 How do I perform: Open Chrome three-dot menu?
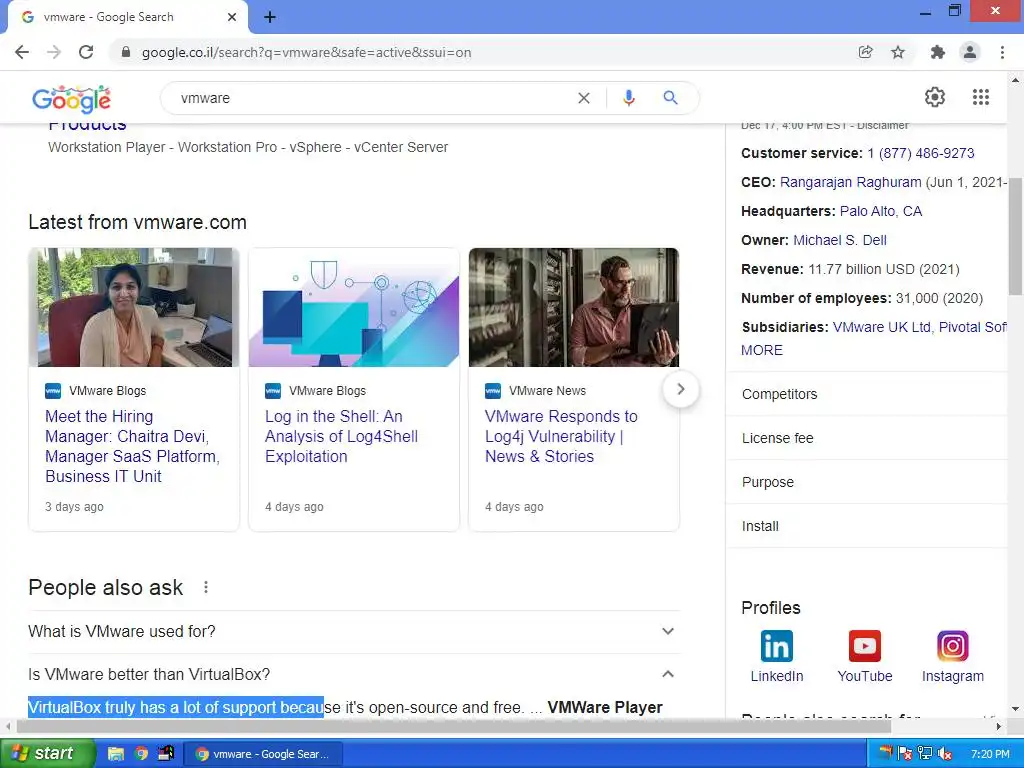(x=1002, y=52)
